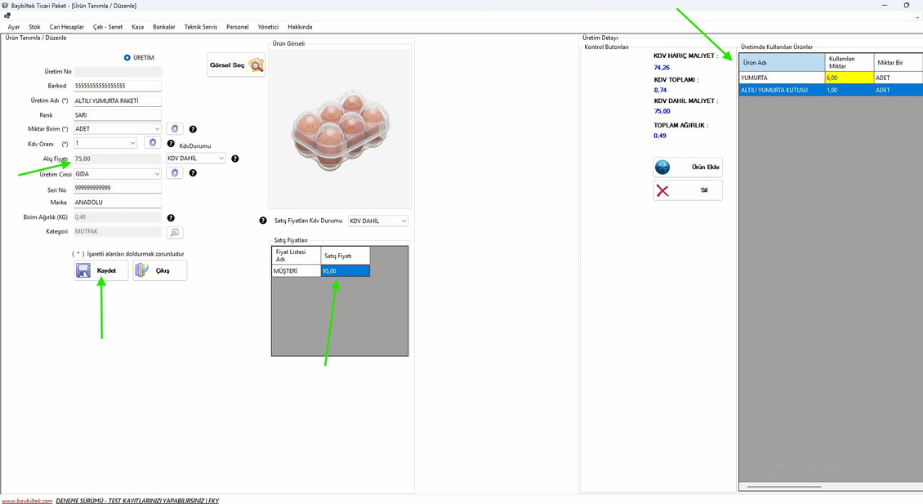Click the add button next to Üretim Cinsi

click(x=175, y=173)
